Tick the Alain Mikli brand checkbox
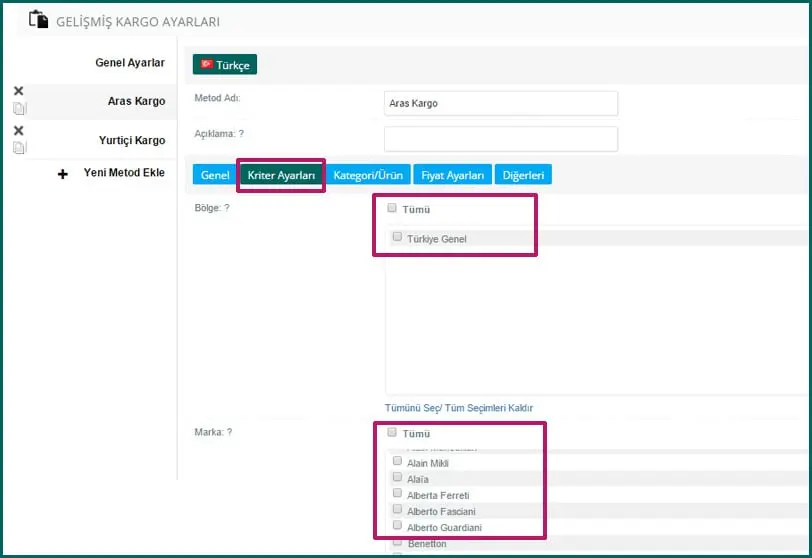Viewport: 812px width, 558px height. coord(397,462)
